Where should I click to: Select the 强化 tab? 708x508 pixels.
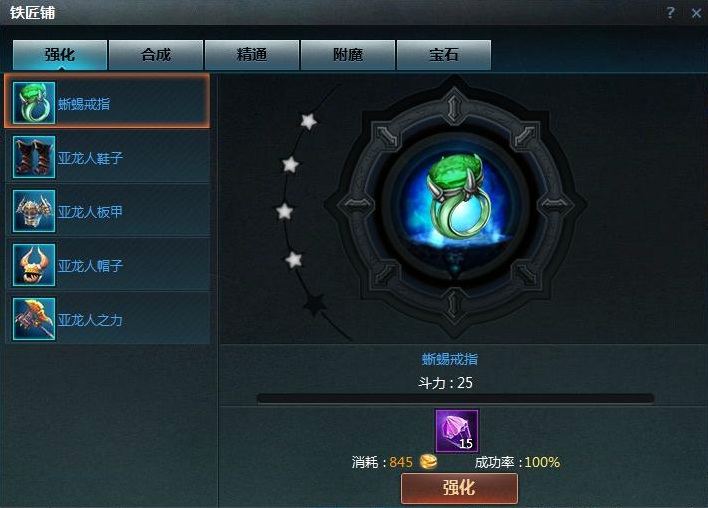[x=60, y=55]
